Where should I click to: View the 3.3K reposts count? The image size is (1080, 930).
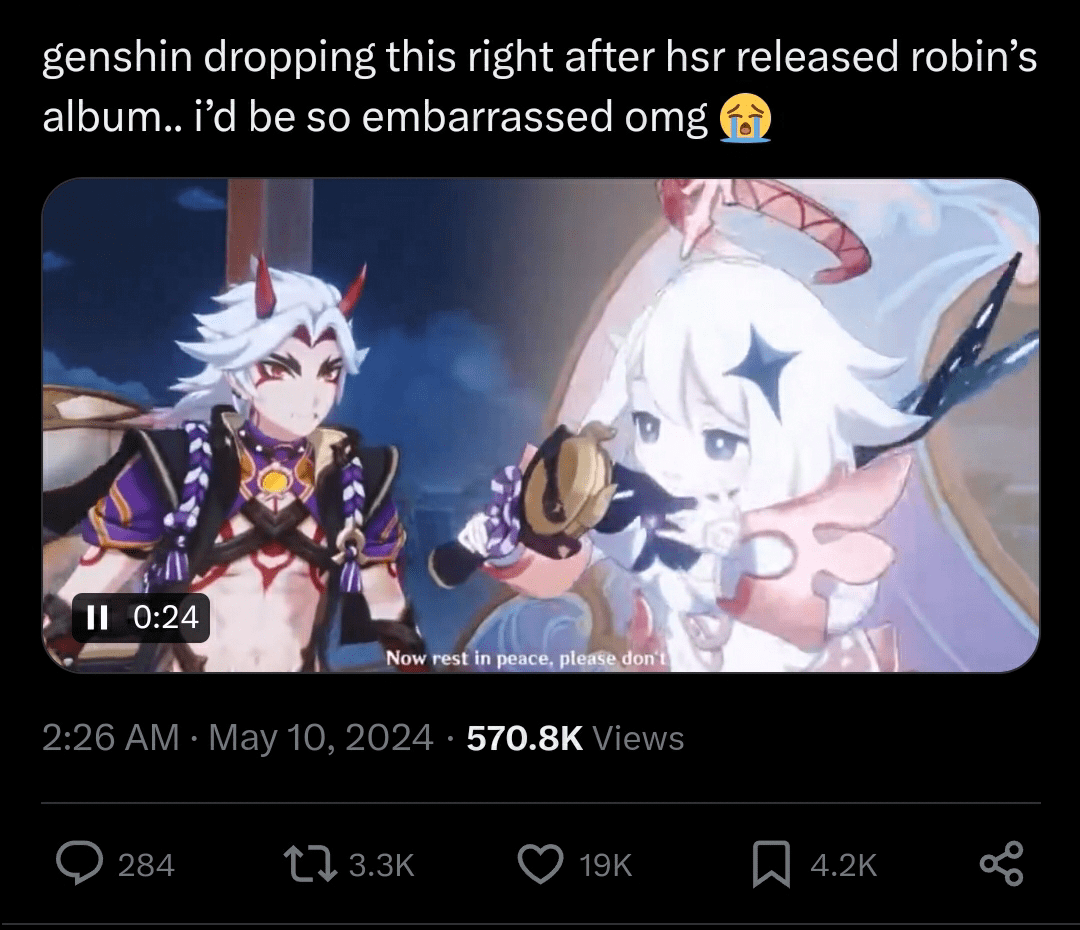382,865
